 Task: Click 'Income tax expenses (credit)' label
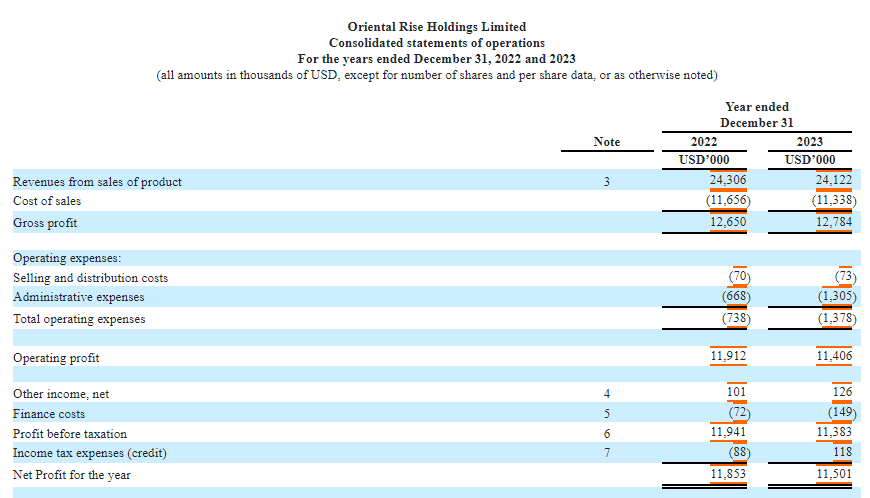90,453
